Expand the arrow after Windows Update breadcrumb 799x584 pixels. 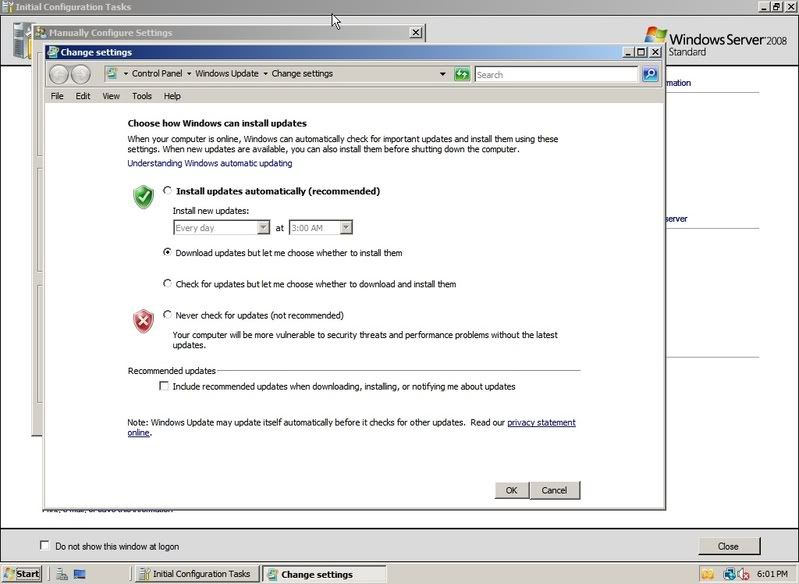265,74
